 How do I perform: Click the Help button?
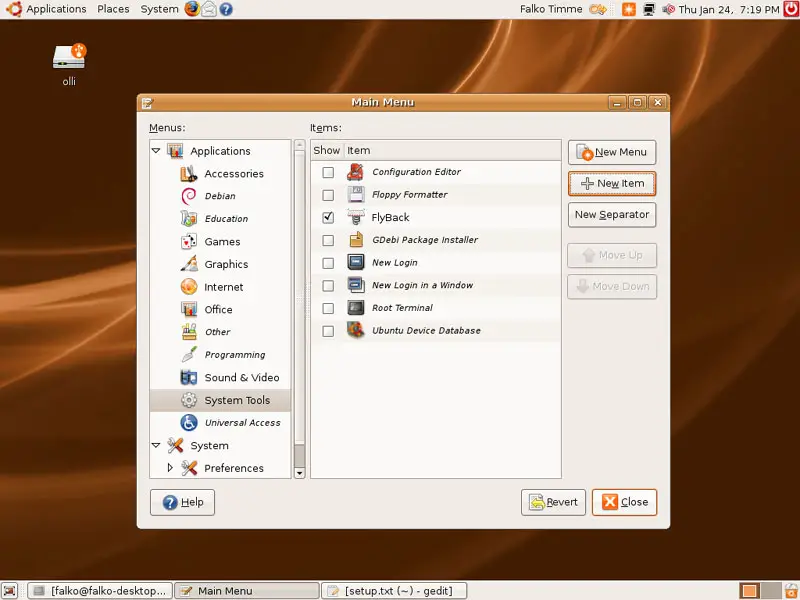coord(182,503)
